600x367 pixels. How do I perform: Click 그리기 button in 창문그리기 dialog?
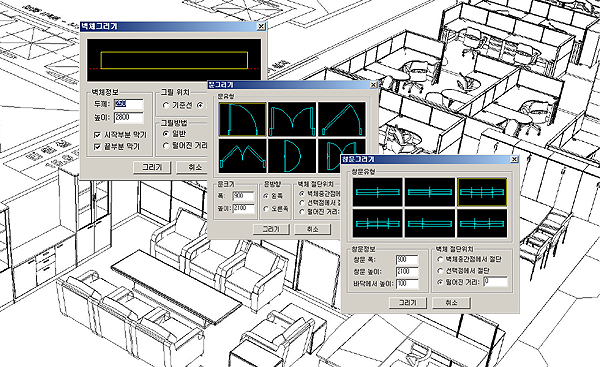408,302
